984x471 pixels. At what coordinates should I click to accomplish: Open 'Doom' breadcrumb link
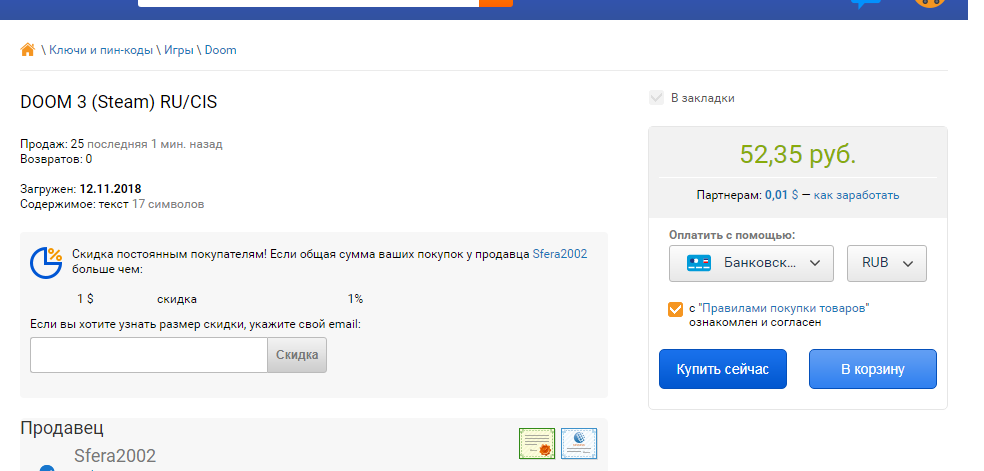point(220,50)
